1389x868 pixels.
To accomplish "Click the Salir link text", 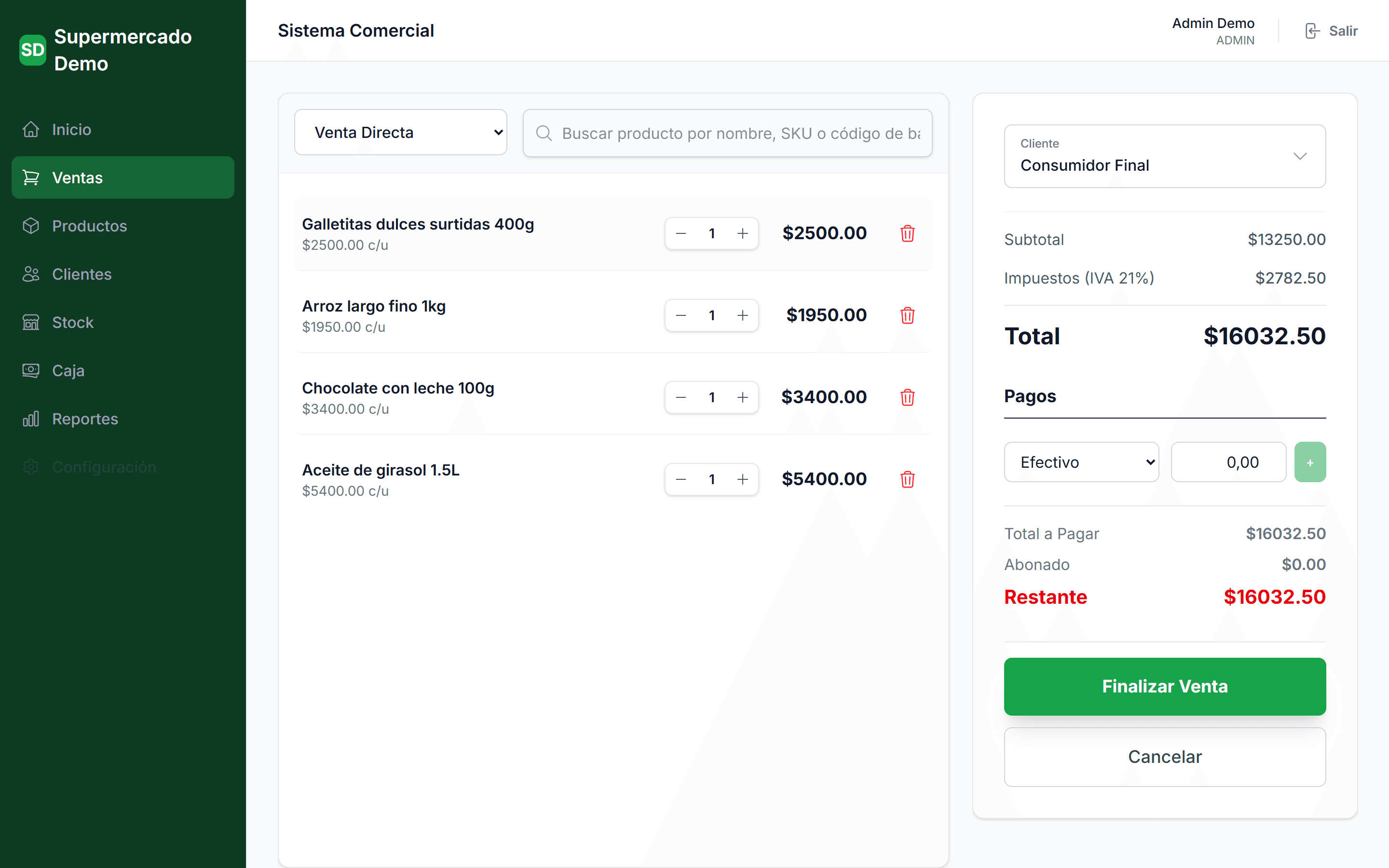I will [x=1343, y=31].
